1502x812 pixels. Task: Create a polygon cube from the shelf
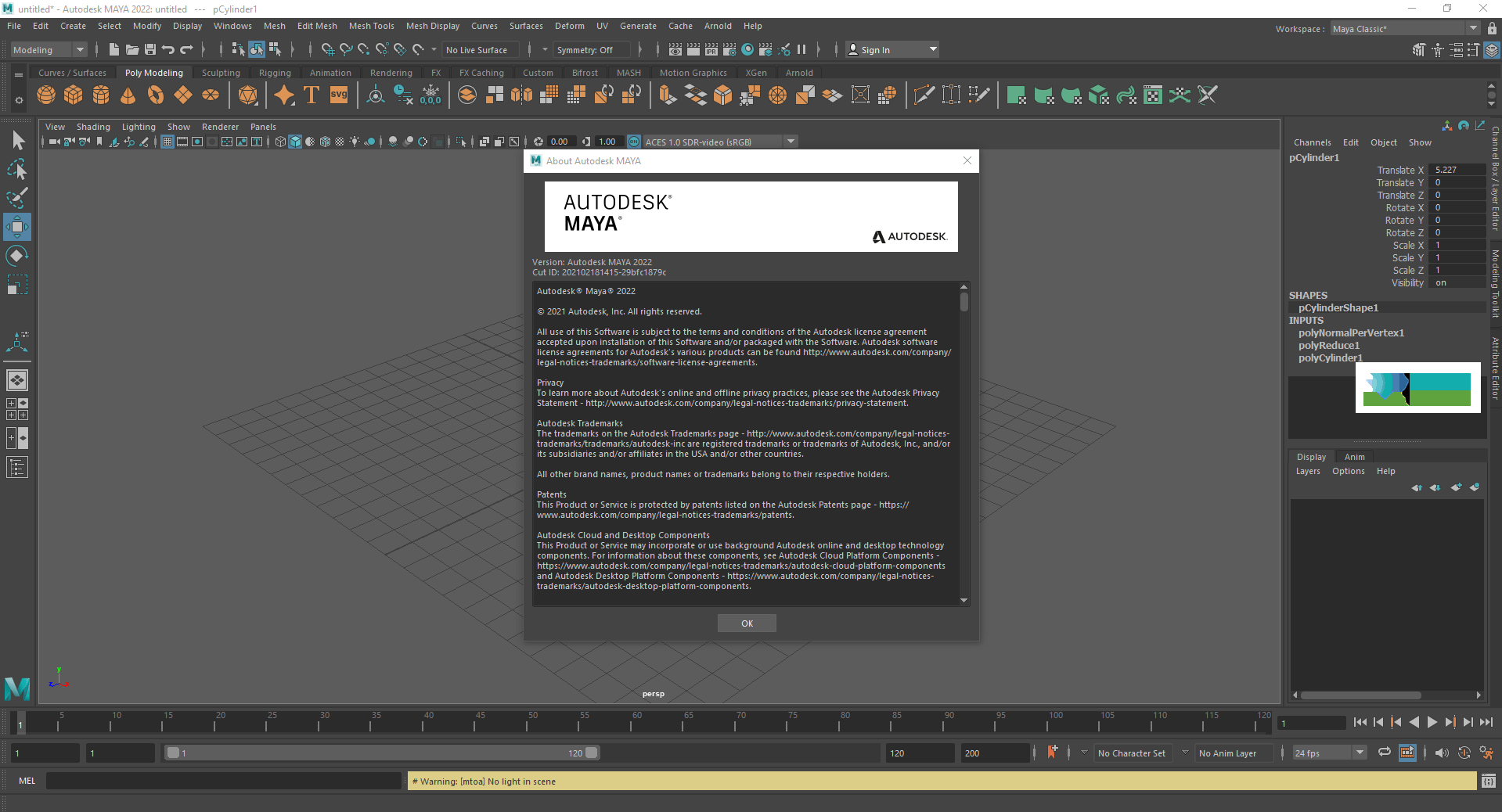[74, 95]
